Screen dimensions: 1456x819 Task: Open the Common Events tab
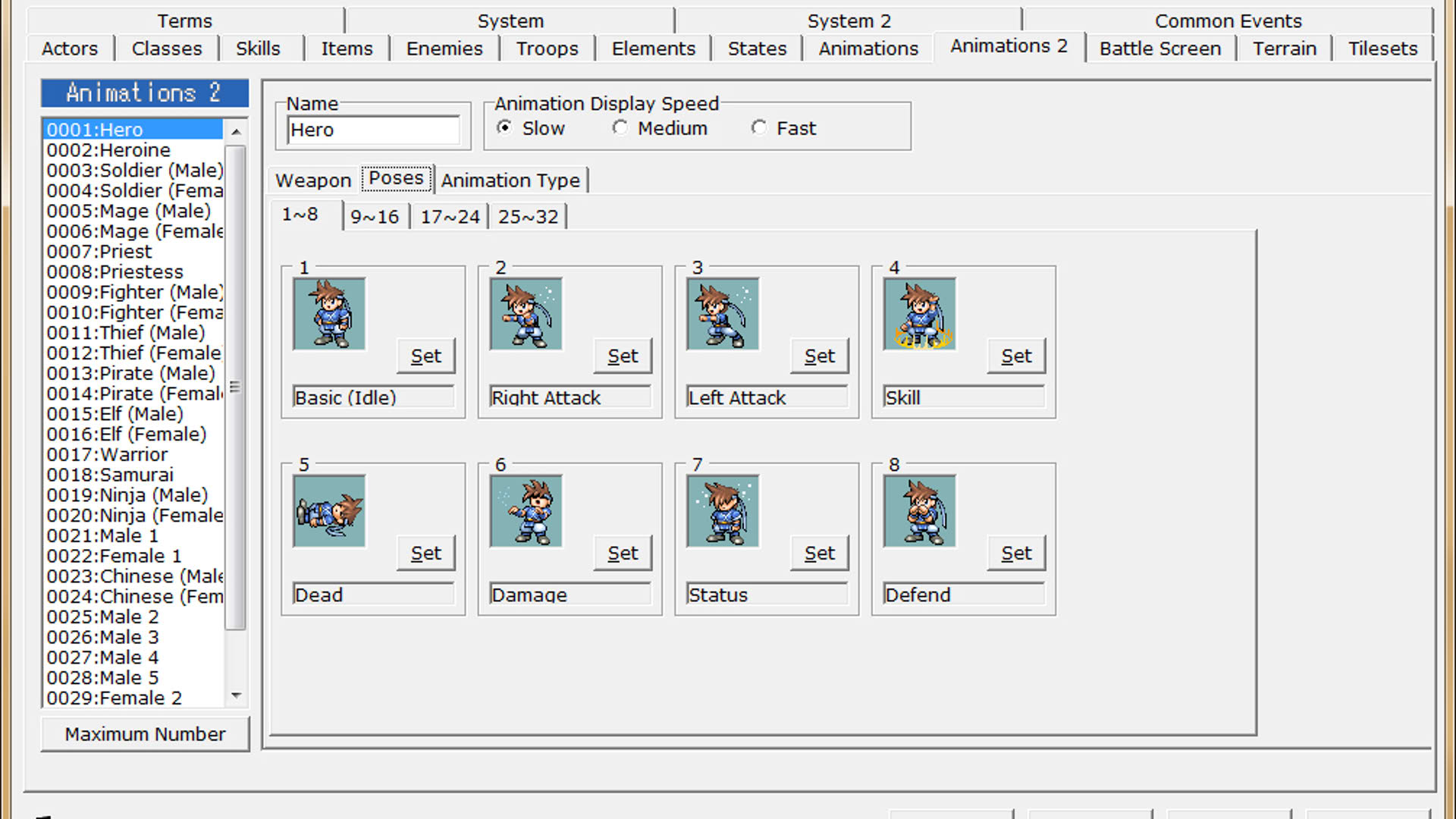[x=1228, y=21]
